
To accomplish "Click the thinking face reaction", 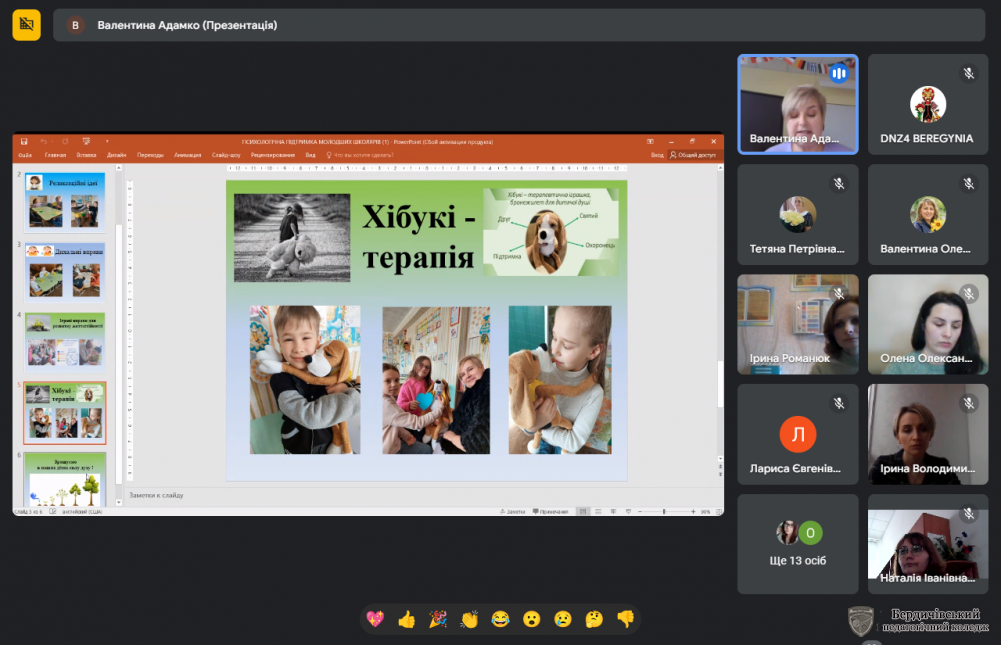I will (594, 619).
